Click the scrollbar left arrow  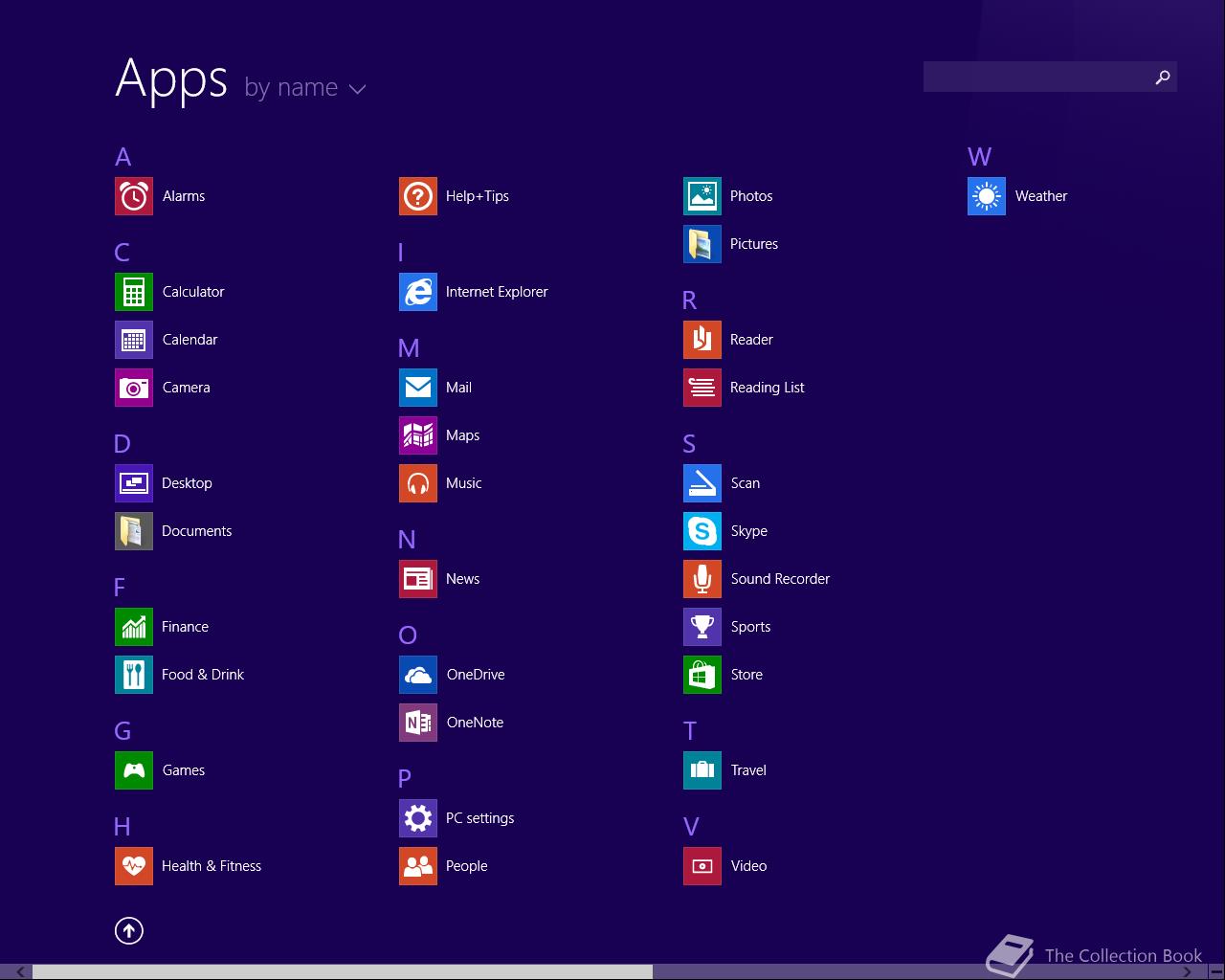(x=20, y=972)
